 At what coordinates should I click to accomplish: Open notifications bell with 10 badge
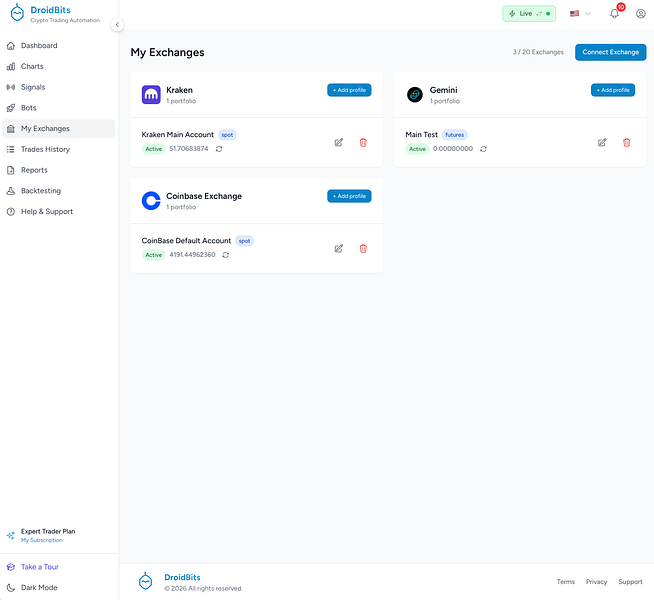pos(614,13)
